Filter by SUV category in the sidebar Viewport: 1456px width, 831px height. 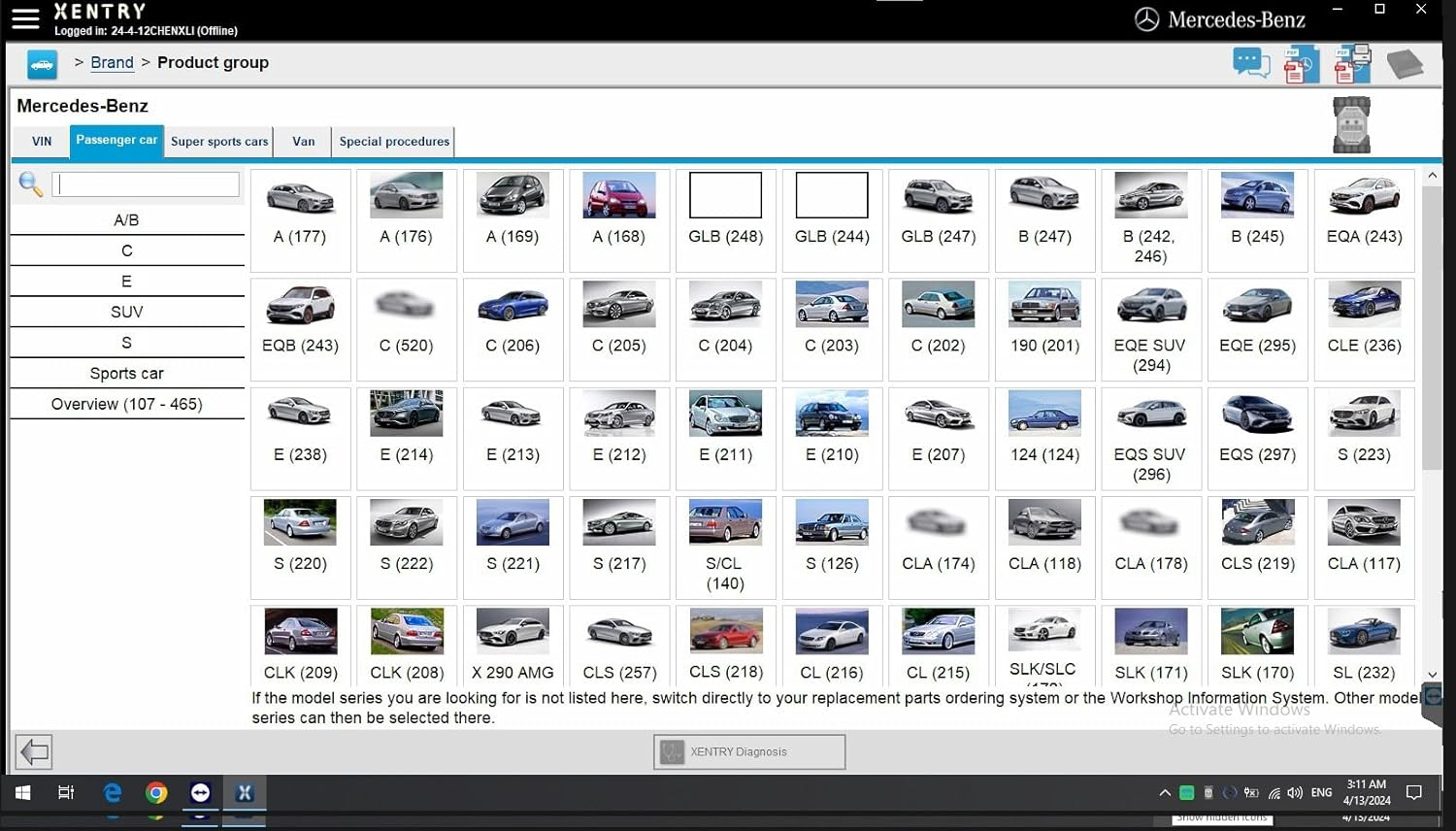(x=126, y=312)
